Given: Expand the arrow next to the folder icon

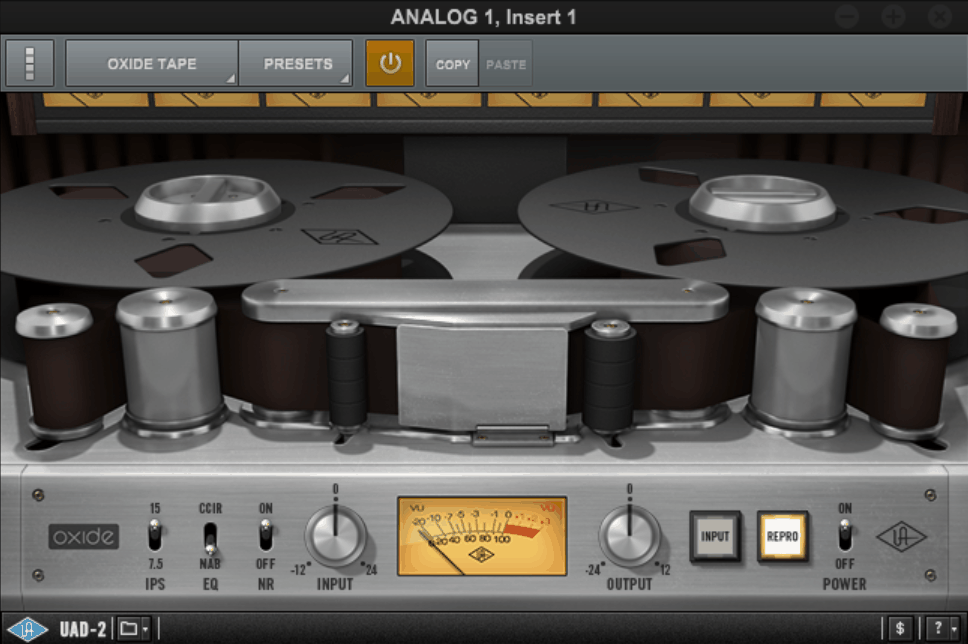Looking at the screenshot, I should pyautogui.click(x=145, y=629).
